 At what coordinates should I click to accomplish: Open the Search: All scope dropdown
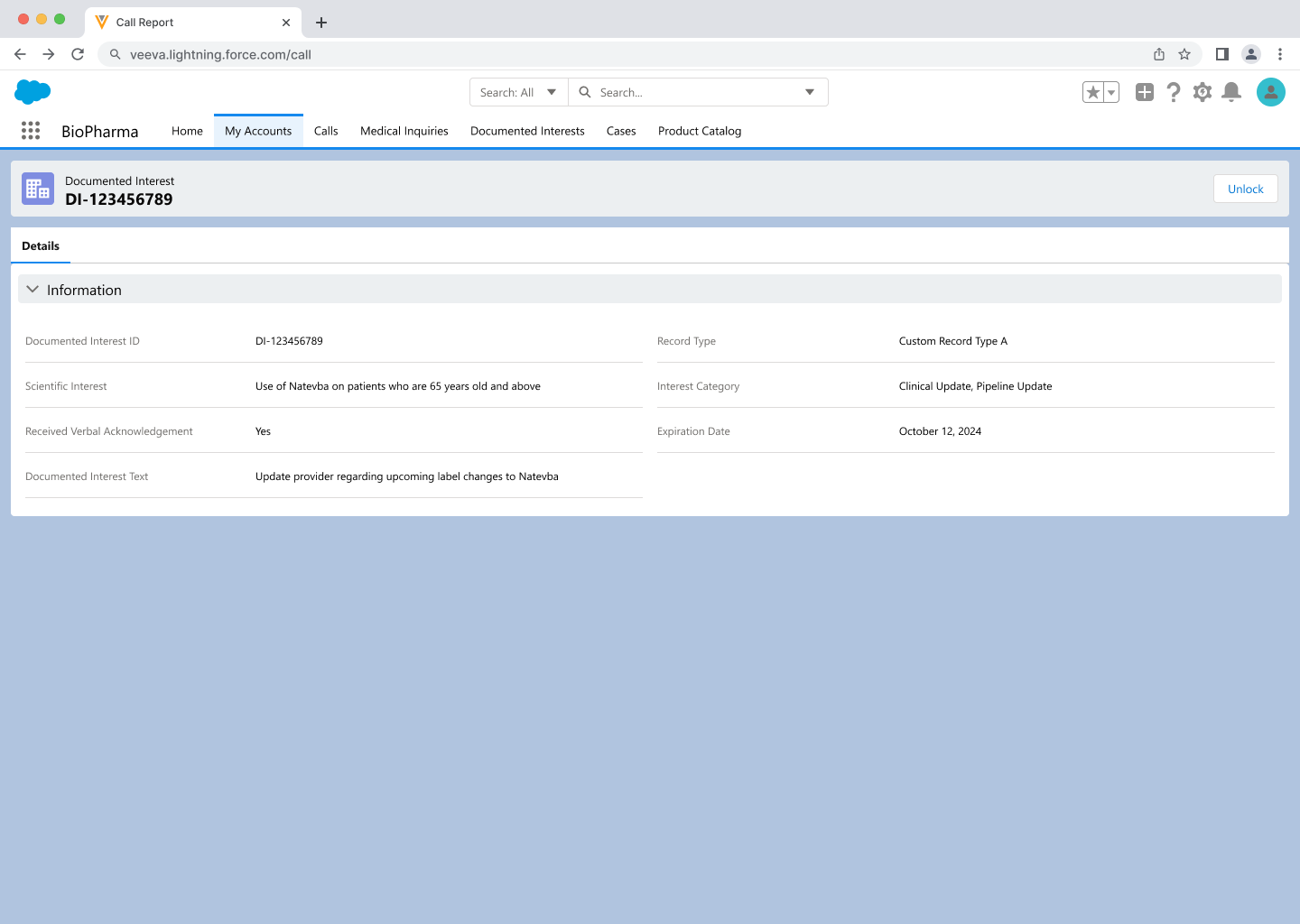click(x=518, y=92)
